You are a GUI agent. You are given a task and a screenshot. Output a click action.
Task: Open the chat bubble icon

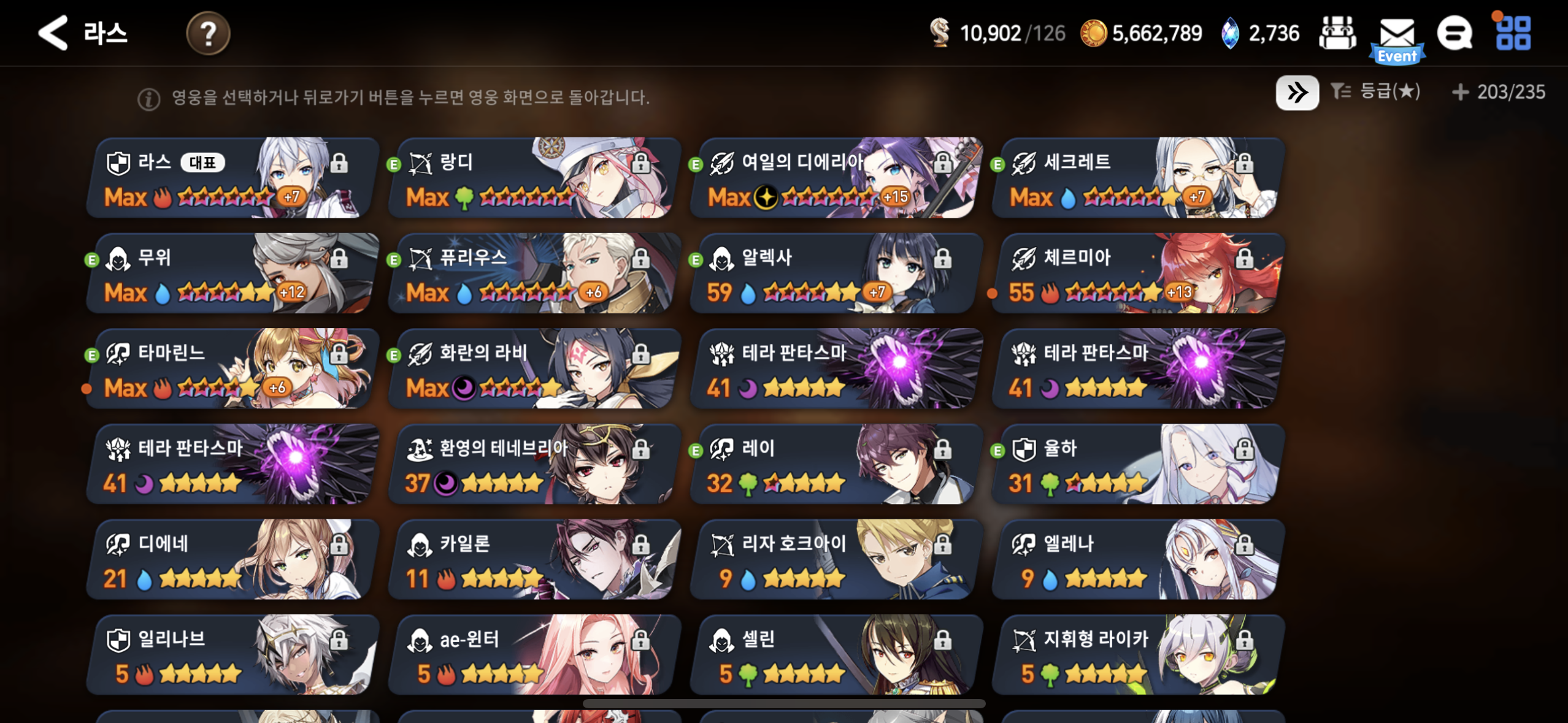coord(1455,33)
